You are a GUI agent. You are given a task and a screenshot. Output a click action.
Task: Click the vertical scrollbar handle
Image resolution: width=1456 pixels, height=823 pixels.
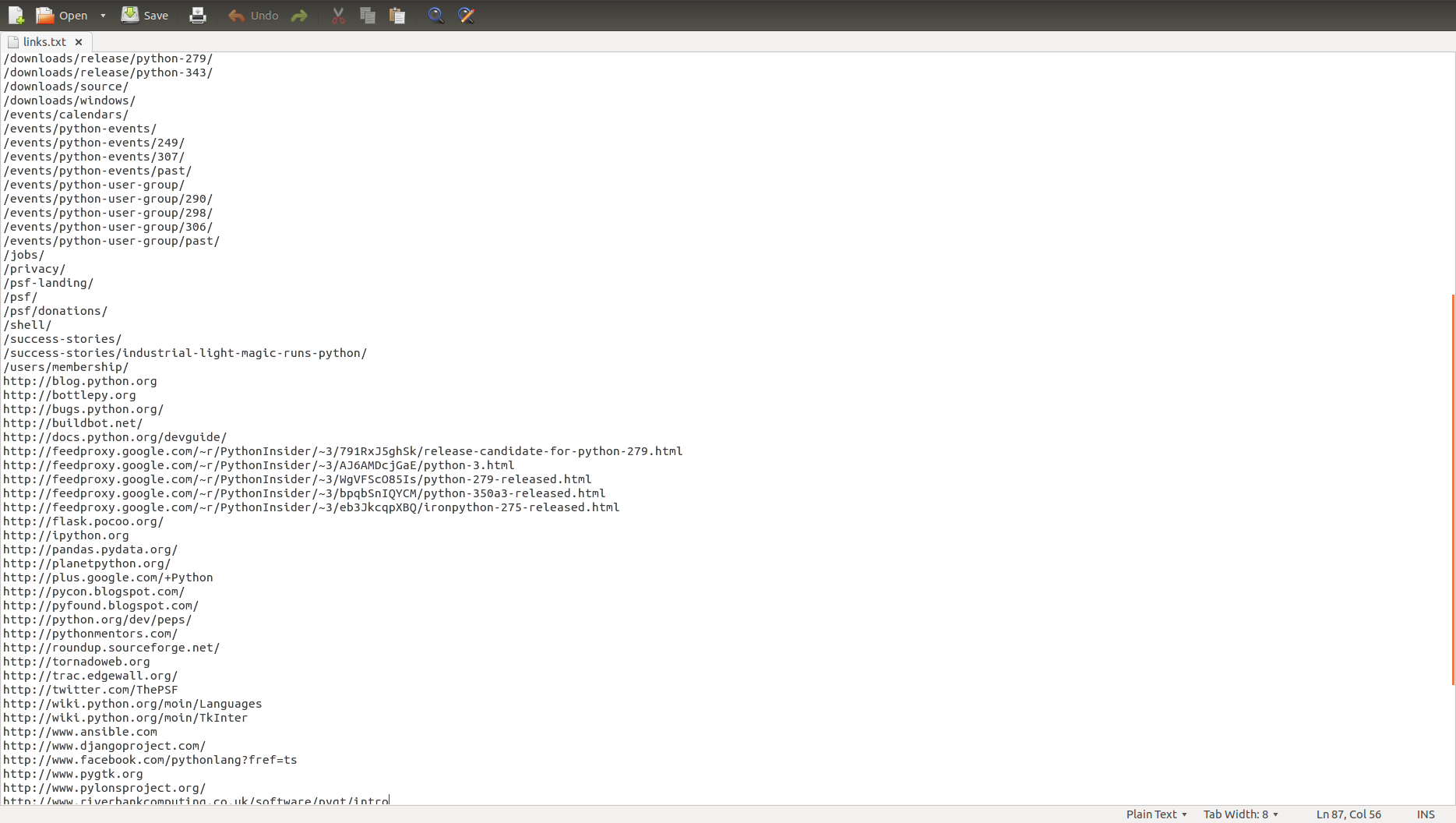pos(1453,489)
